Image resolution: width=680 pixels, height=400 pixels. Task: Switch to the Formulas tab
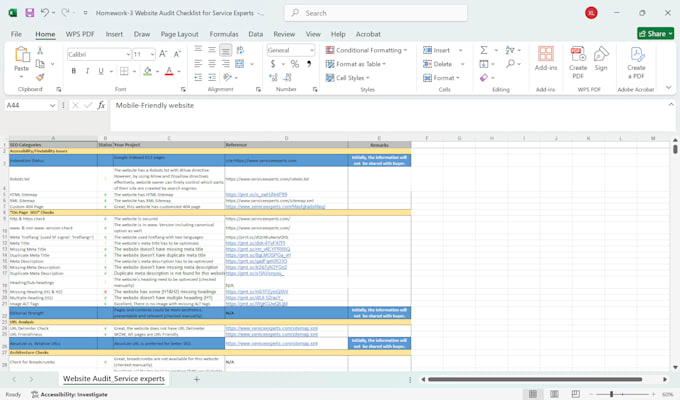(224, 34)
